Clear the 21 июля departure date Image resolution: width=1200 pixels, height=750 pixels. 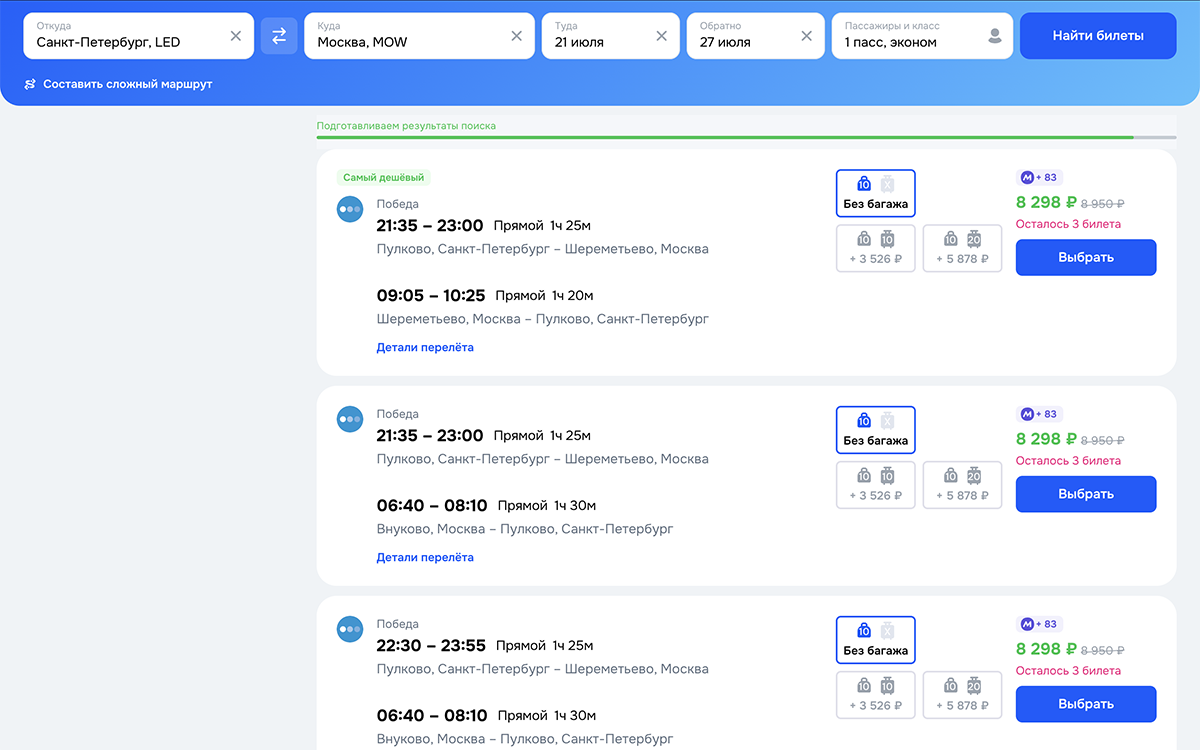(x=661, y=36)
